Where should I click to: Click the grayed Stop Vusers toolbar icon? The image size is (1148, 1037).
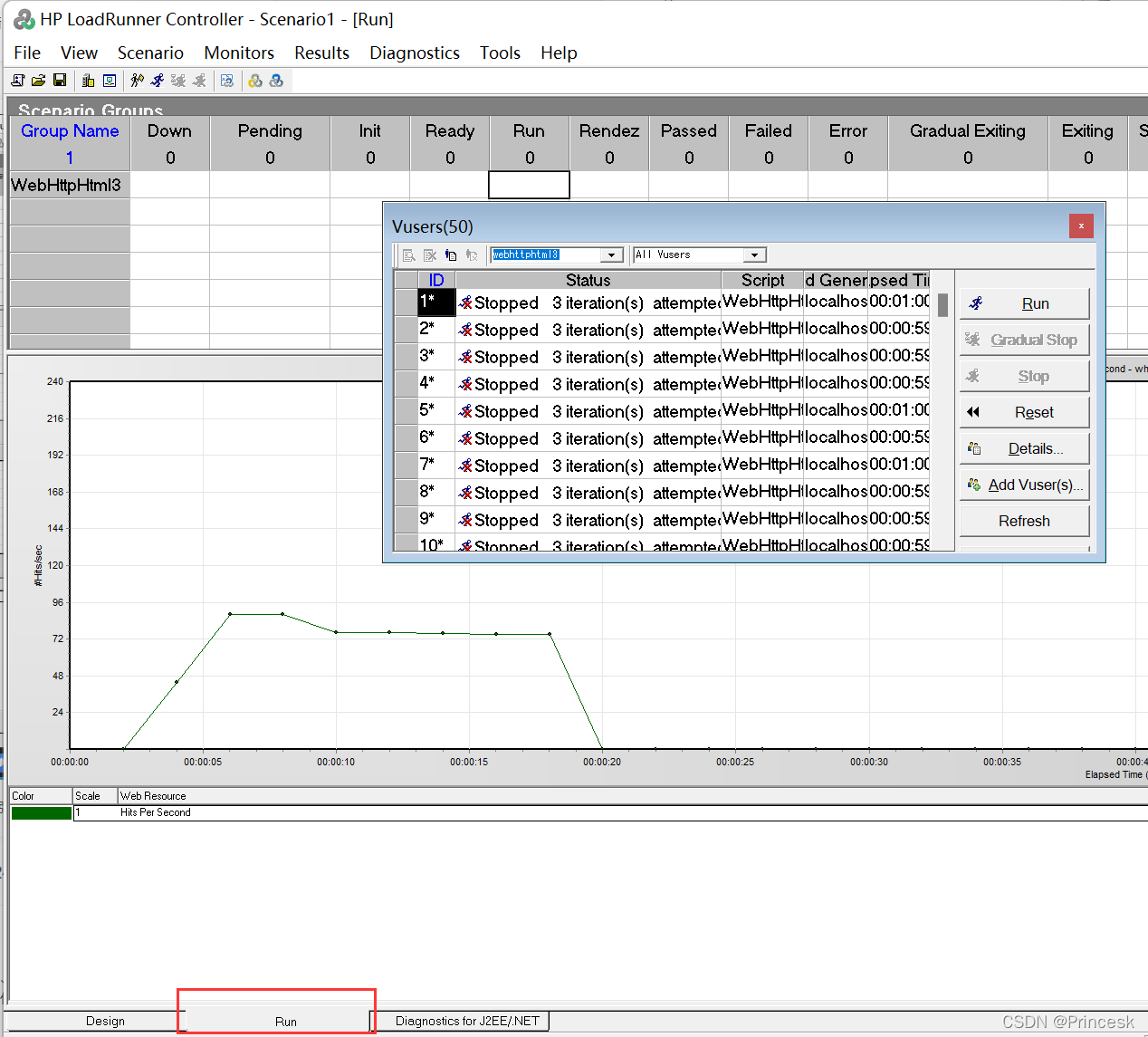pyautogui.click(x=199, y=81)
